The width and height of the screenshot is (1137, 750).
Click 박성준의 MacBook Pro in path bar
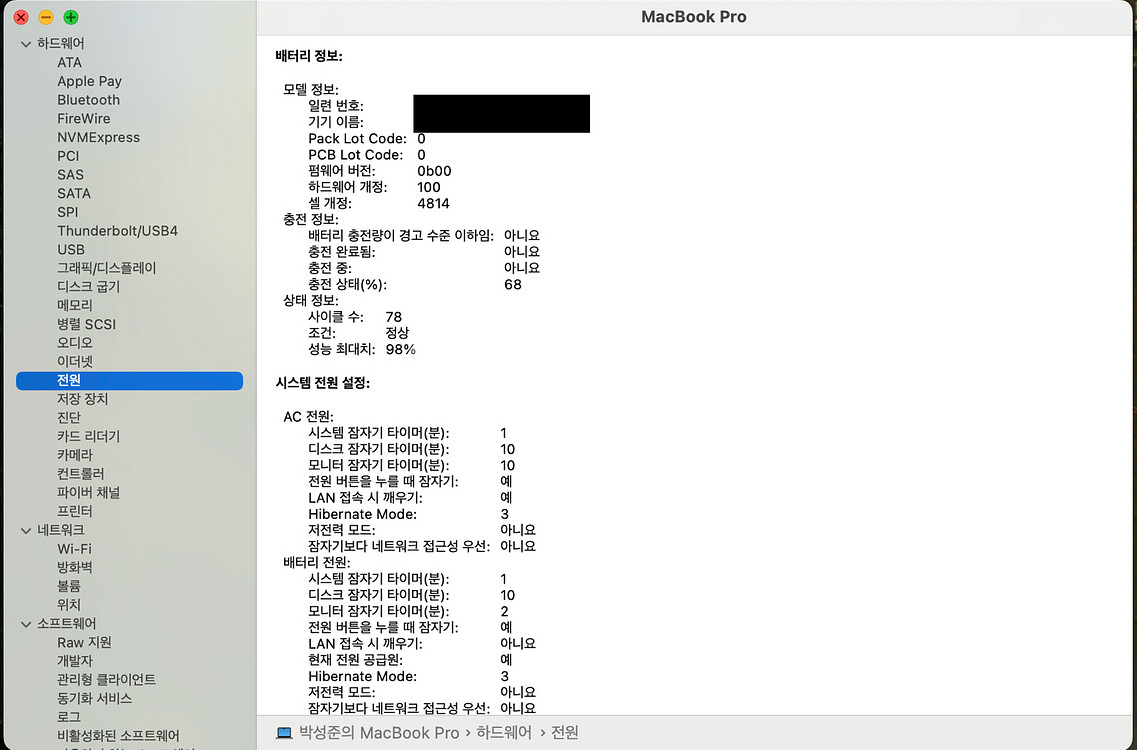point(379,733)
